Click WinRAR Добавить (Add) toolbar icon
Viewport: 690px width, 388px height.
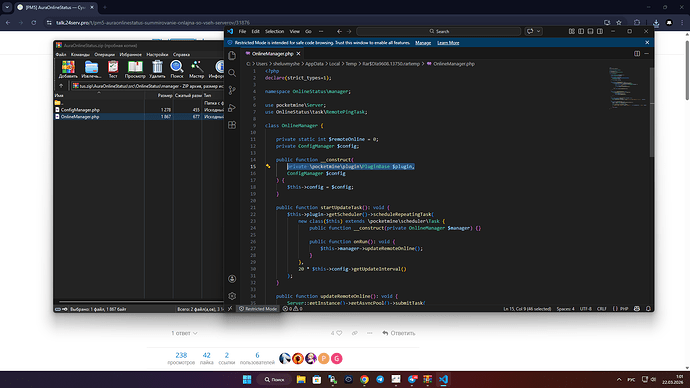(68, 69)
